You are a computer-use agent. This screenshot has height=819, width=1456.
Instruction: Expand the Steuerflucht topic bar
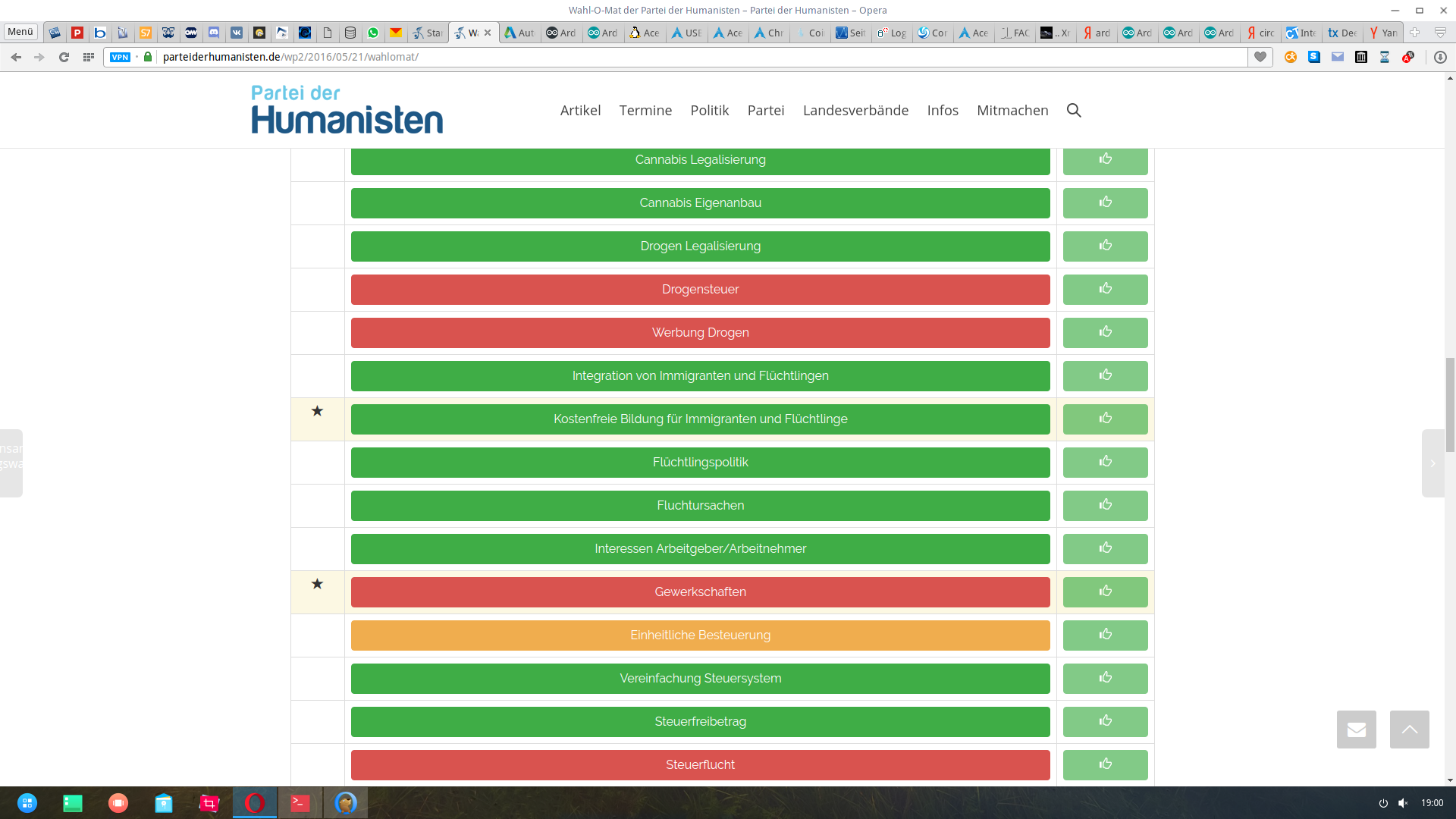(700, 765)
